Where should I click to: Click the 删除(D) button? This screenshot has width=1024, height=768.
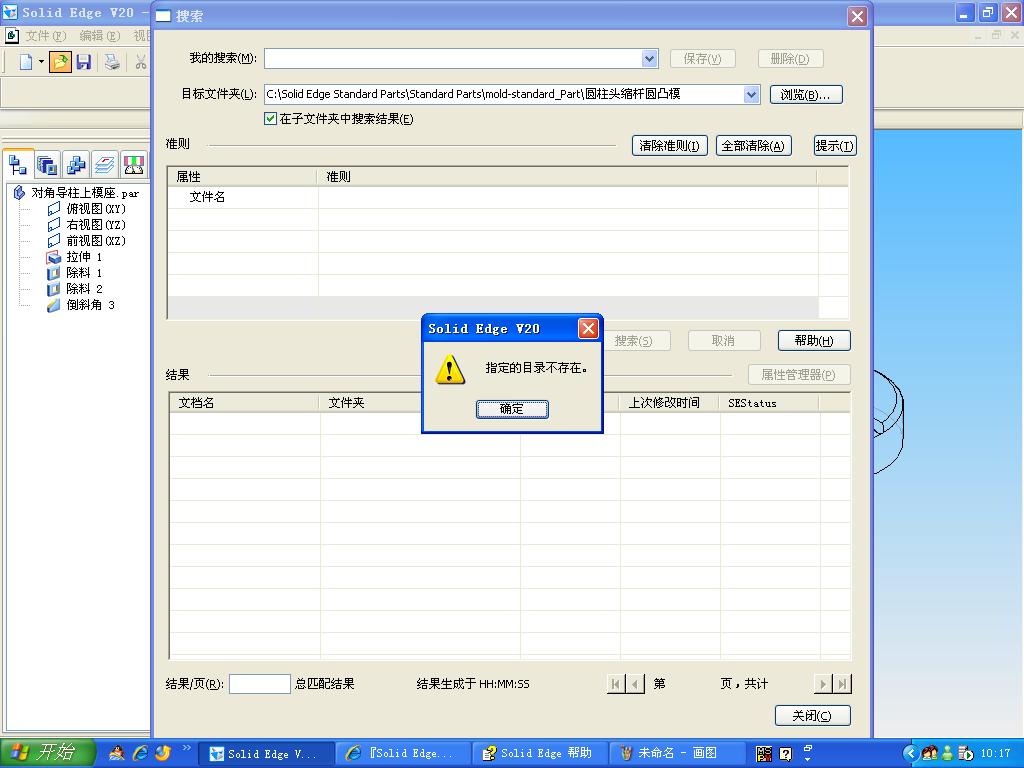(x=790, y=59)
